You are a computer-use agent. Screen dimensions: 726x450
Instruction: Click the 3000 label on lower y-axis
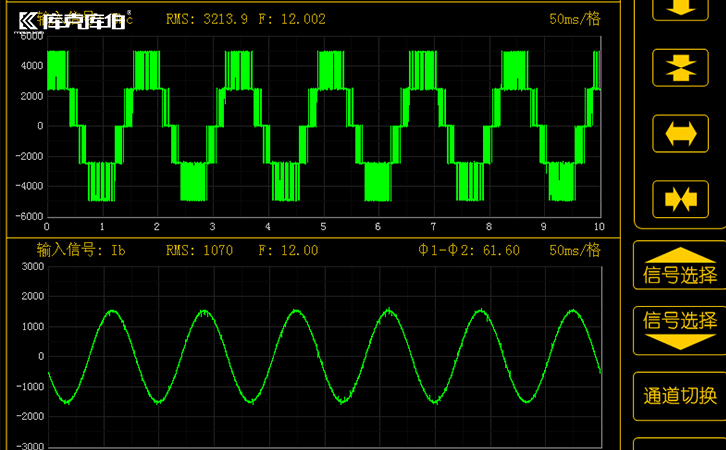(x=31, y=267)
